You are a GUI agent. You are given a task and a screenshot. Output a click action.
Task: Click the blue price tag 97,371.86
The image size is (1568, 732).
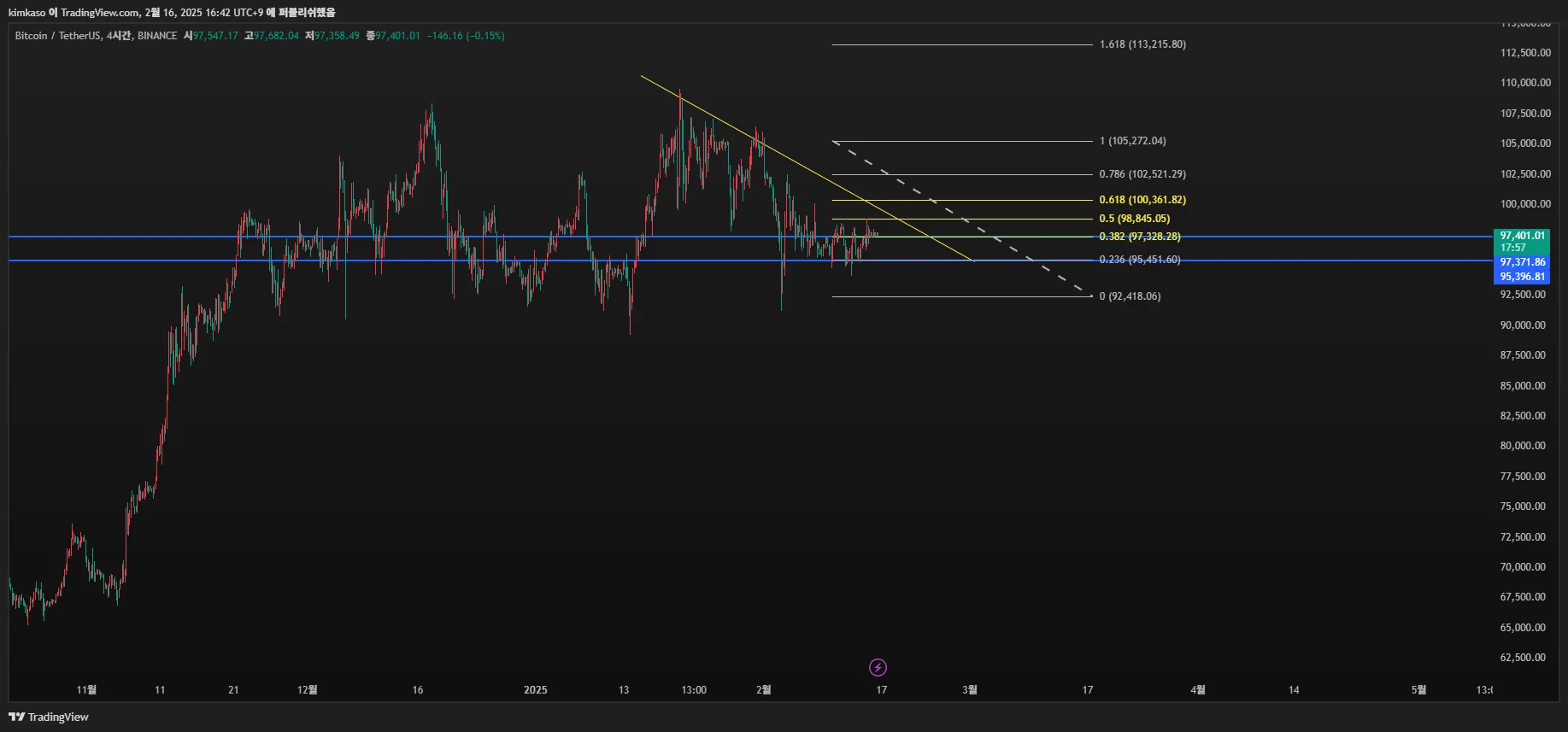[x=1523, y=262]
